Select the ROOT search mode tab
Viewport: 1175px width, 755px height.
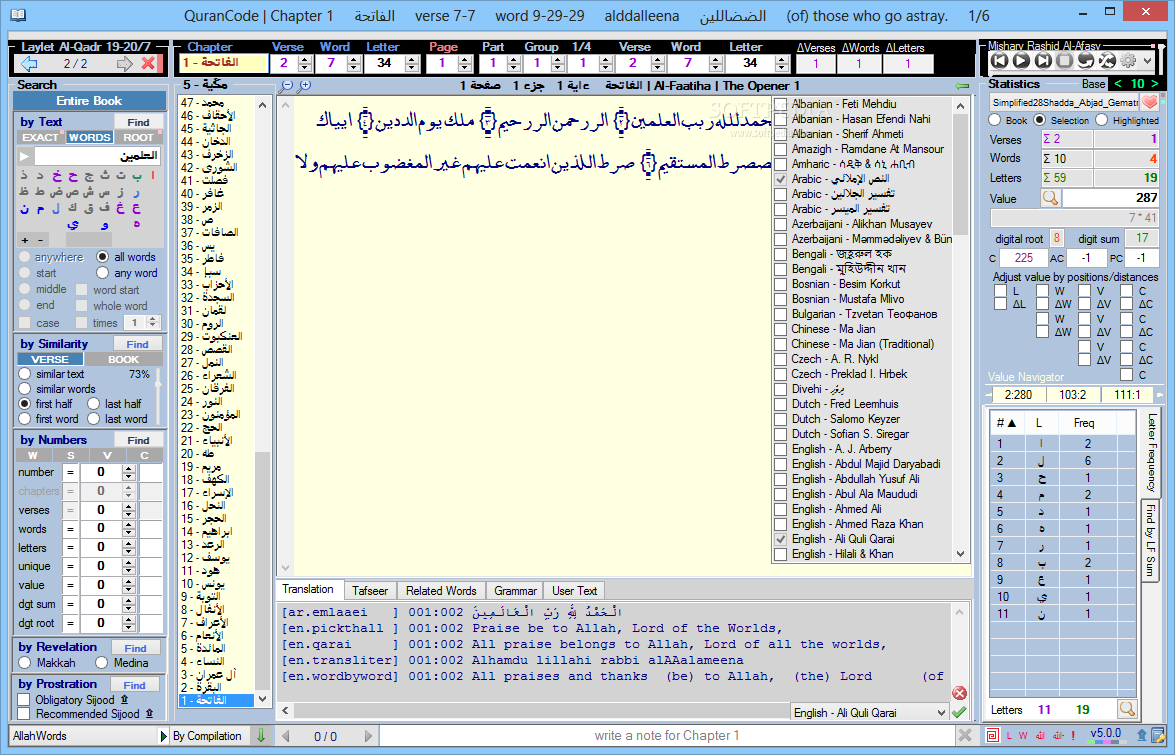click(139, 137)
